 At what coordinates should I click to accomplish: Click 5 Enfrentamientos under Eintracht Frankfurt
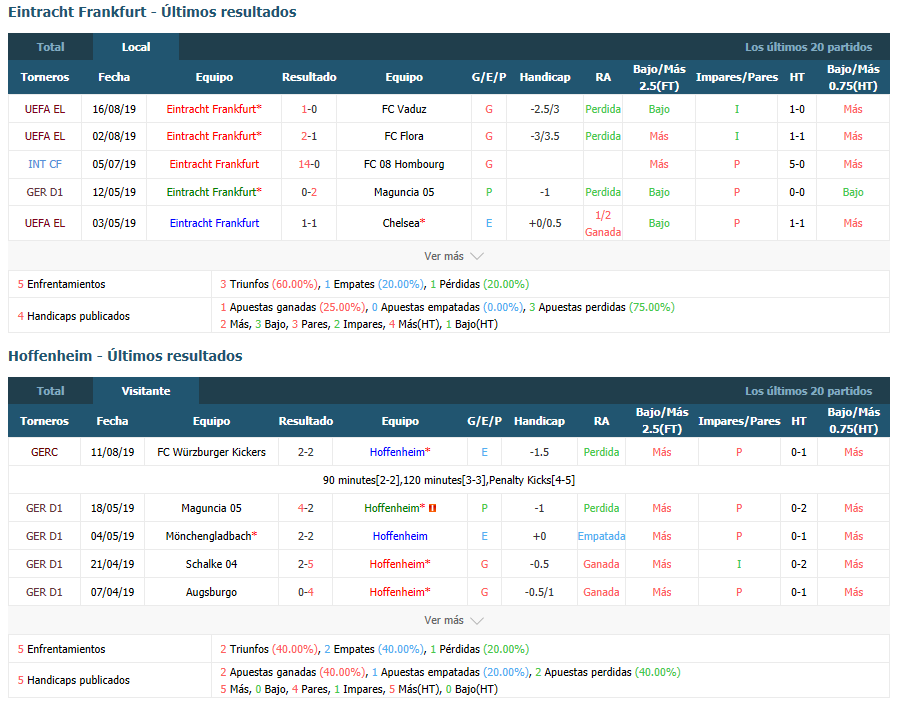tap(61, 284)
